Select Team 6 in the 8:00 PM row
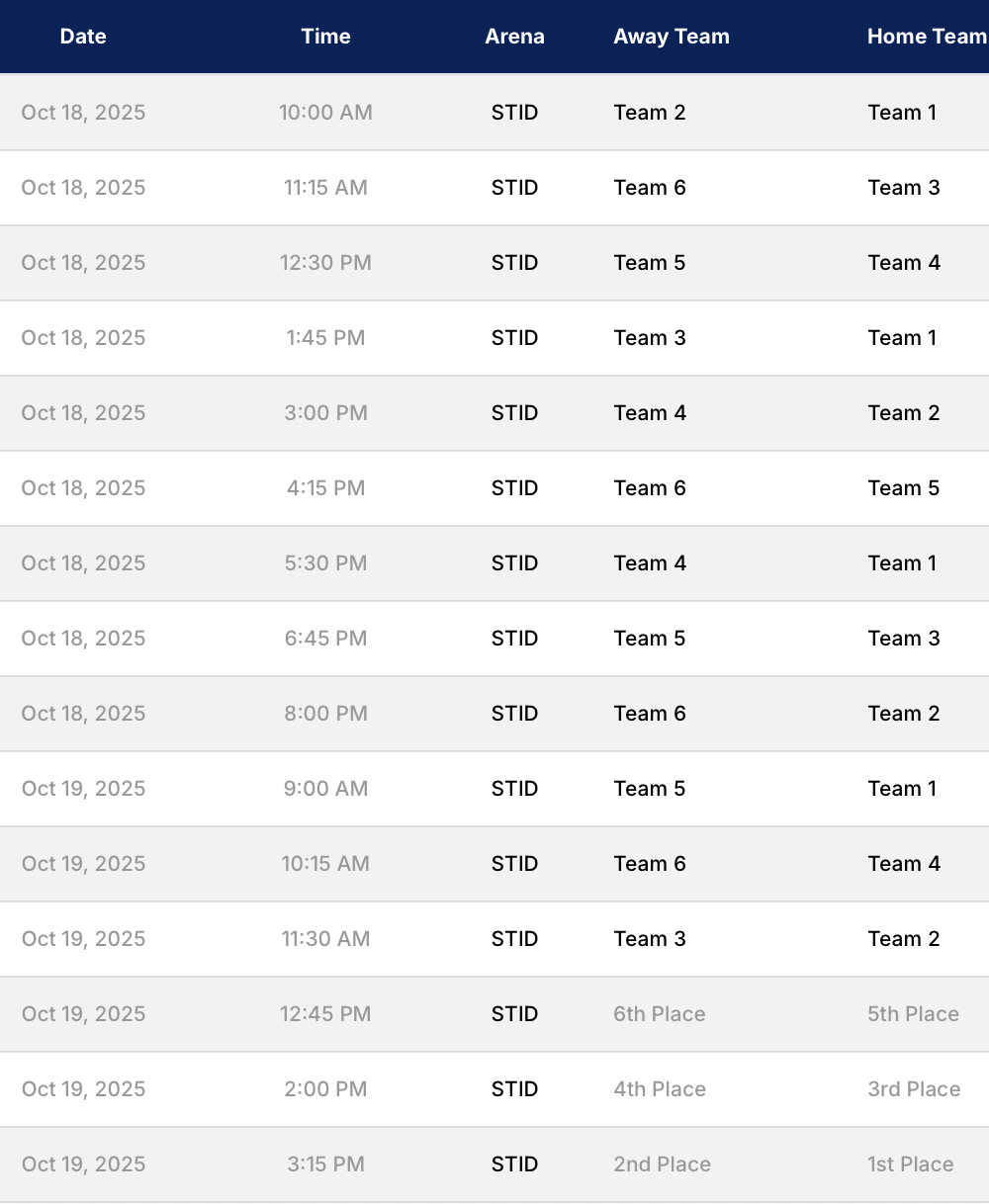Image resolution: width=989 pixels, height=1204 pixels. [x=650, y=714]
